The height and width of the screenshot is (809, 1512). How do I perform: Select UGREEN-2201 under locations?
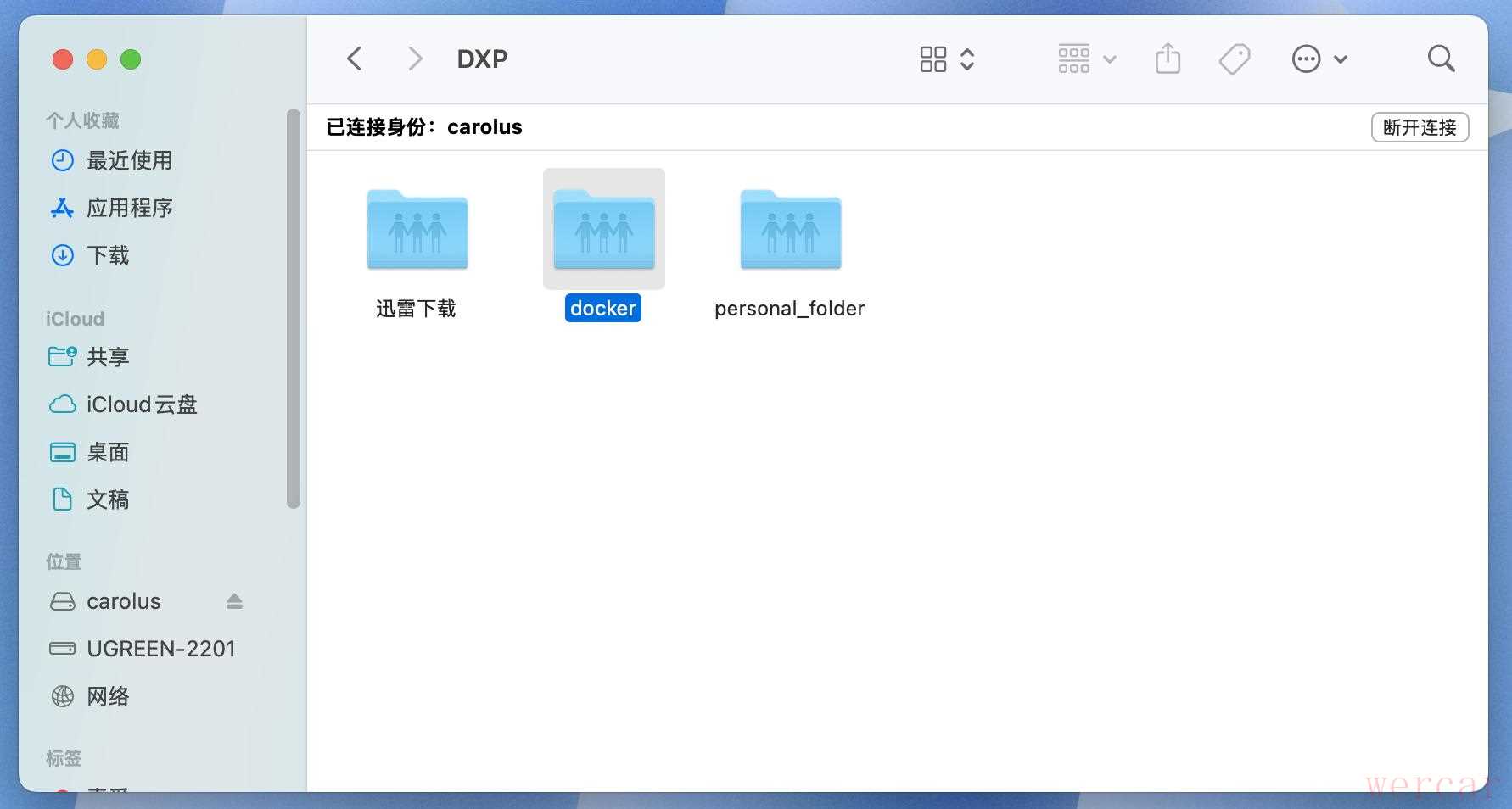click(x=160, y=649)
